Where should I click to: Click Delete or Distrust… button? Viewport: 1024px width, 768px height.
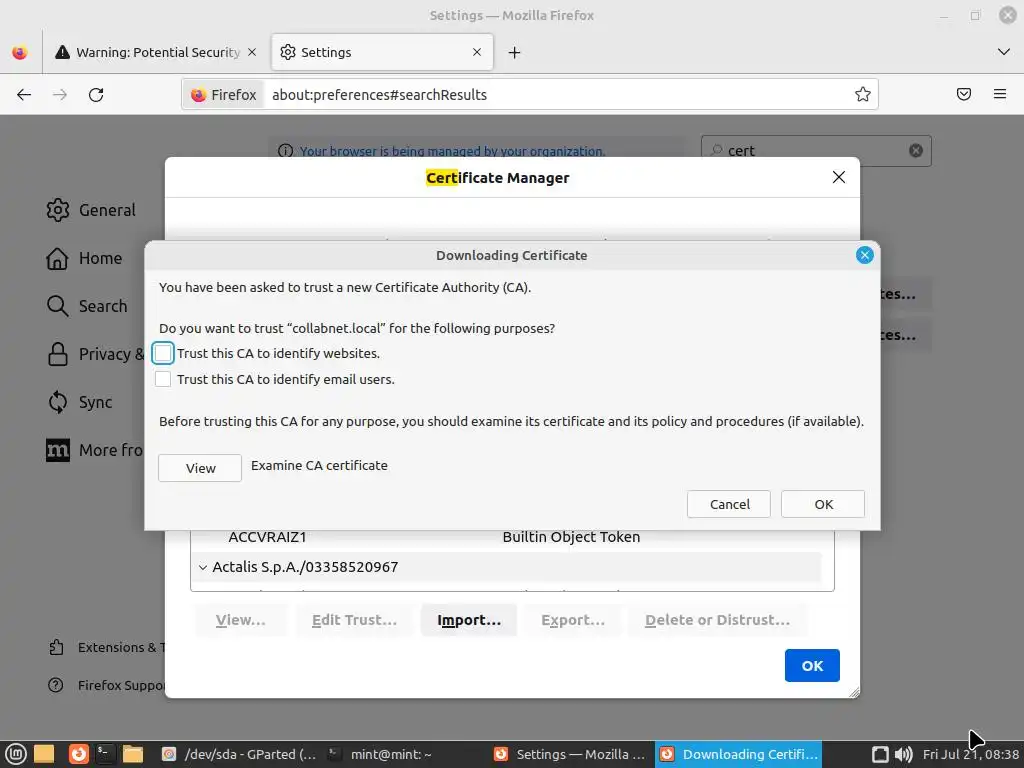pos(717,620)
